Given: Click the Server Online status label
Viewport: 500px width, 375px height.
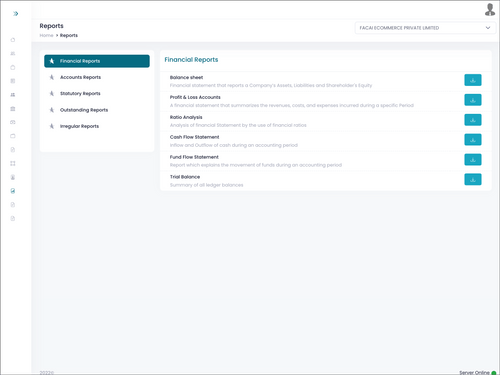Looking at the screenshot, I should [x=474, y=372].
